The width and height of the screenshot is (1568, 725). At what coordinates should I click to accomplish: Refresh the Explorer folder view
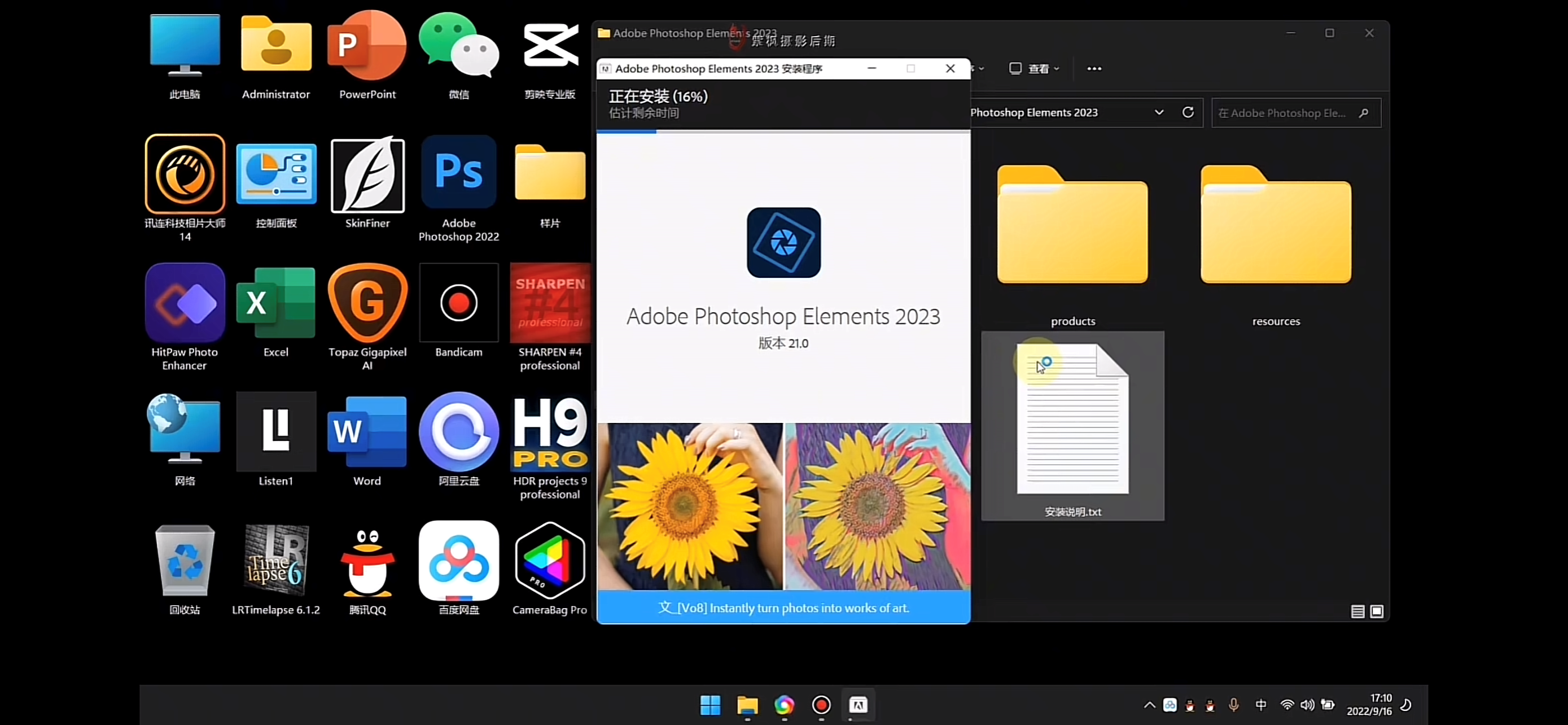[x=1188, y=112]
